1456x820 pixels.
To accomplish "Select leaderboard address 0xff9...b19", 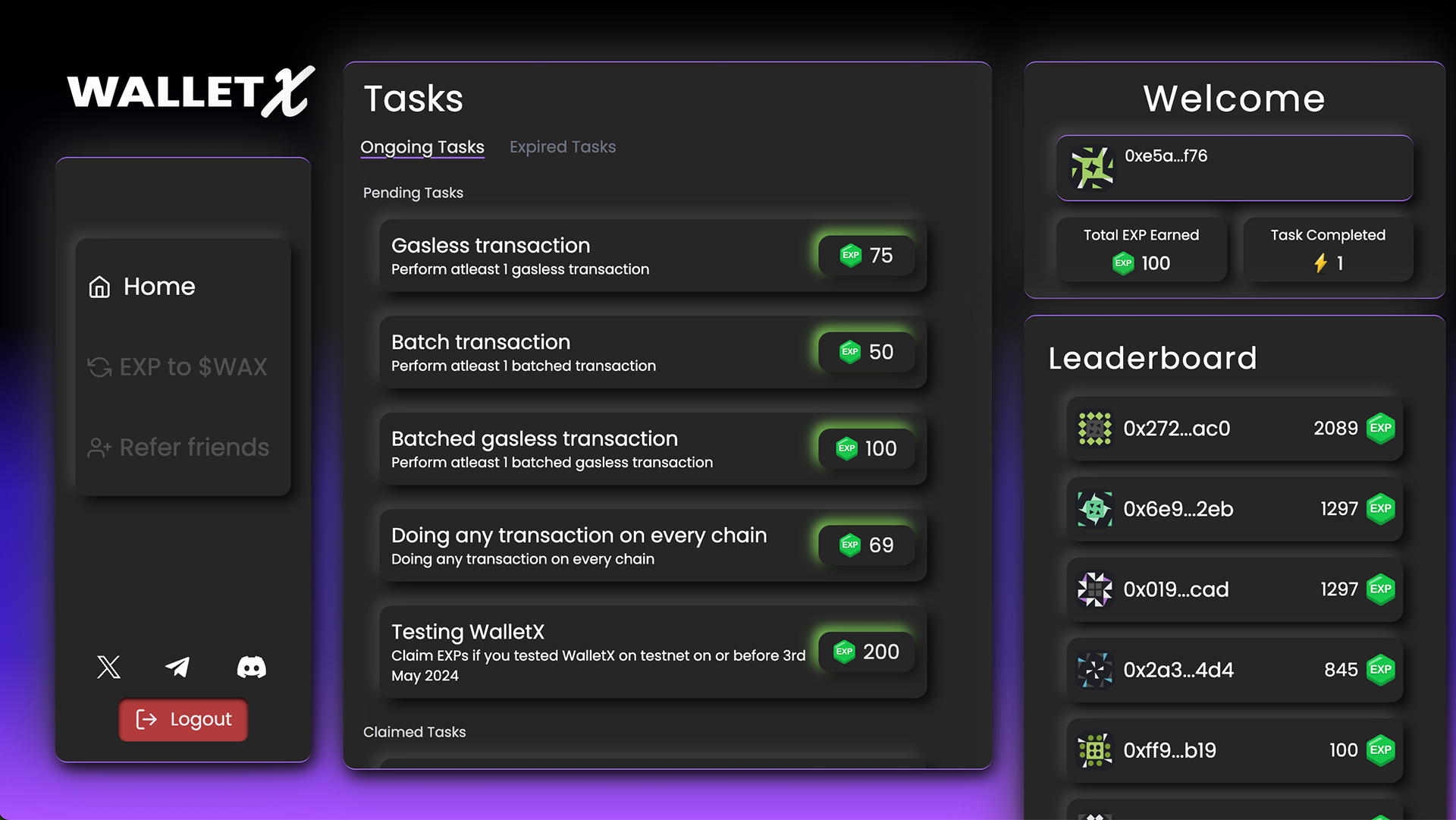I will click(1170, 750).
